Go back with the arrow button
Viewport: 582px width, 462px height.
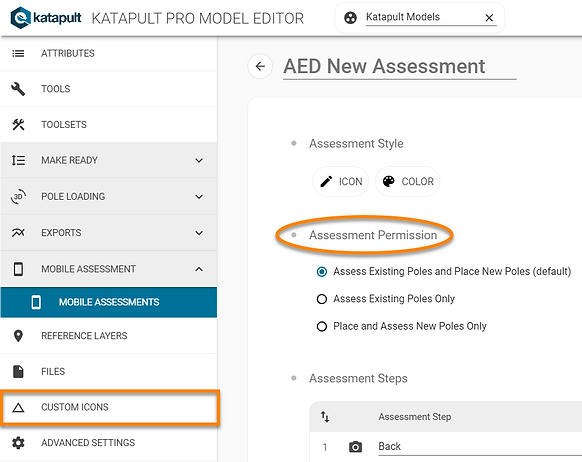pos(260,66)
